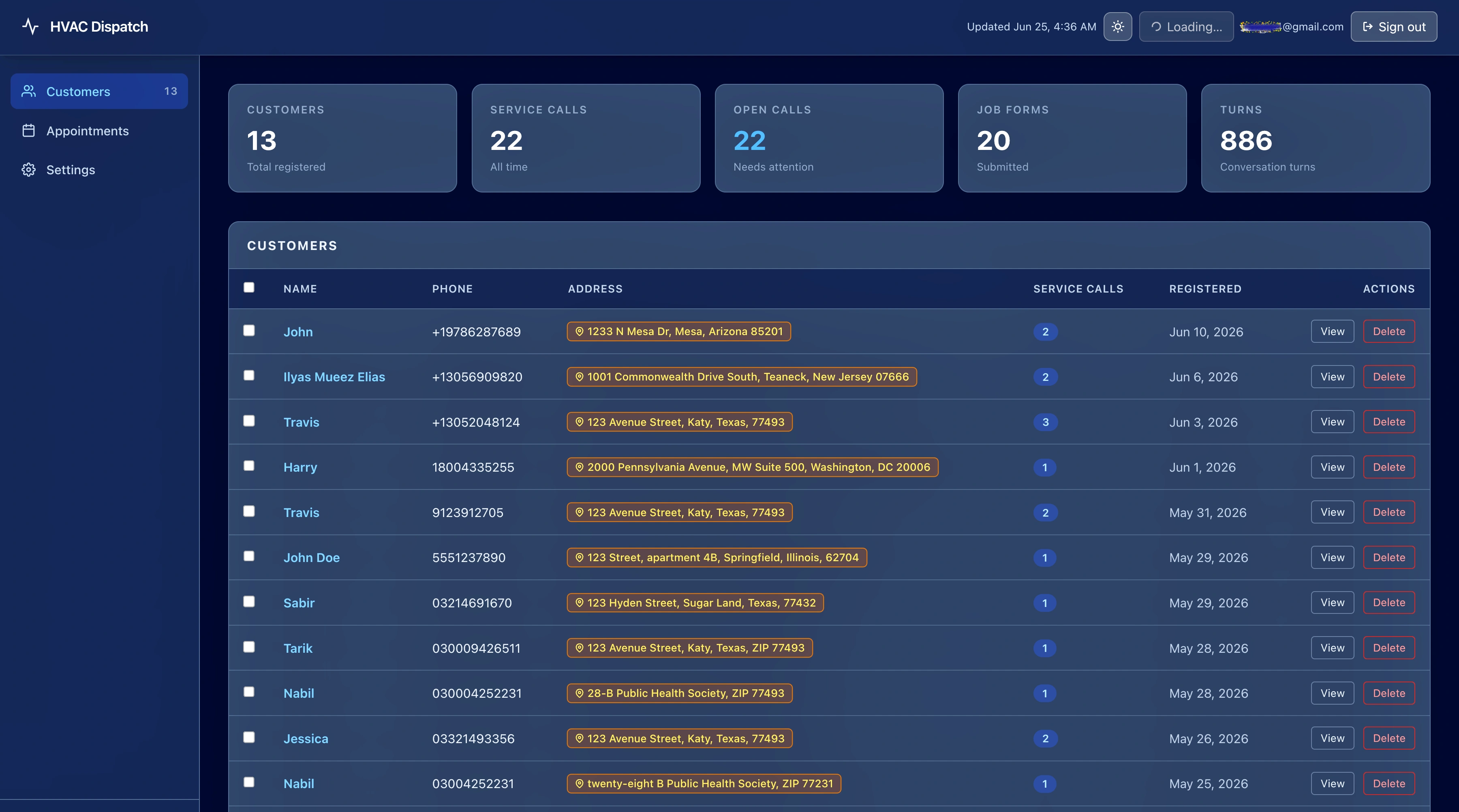Click Delete for Sabir's row
1459x812 pixels.
(x=1389, y=603)
